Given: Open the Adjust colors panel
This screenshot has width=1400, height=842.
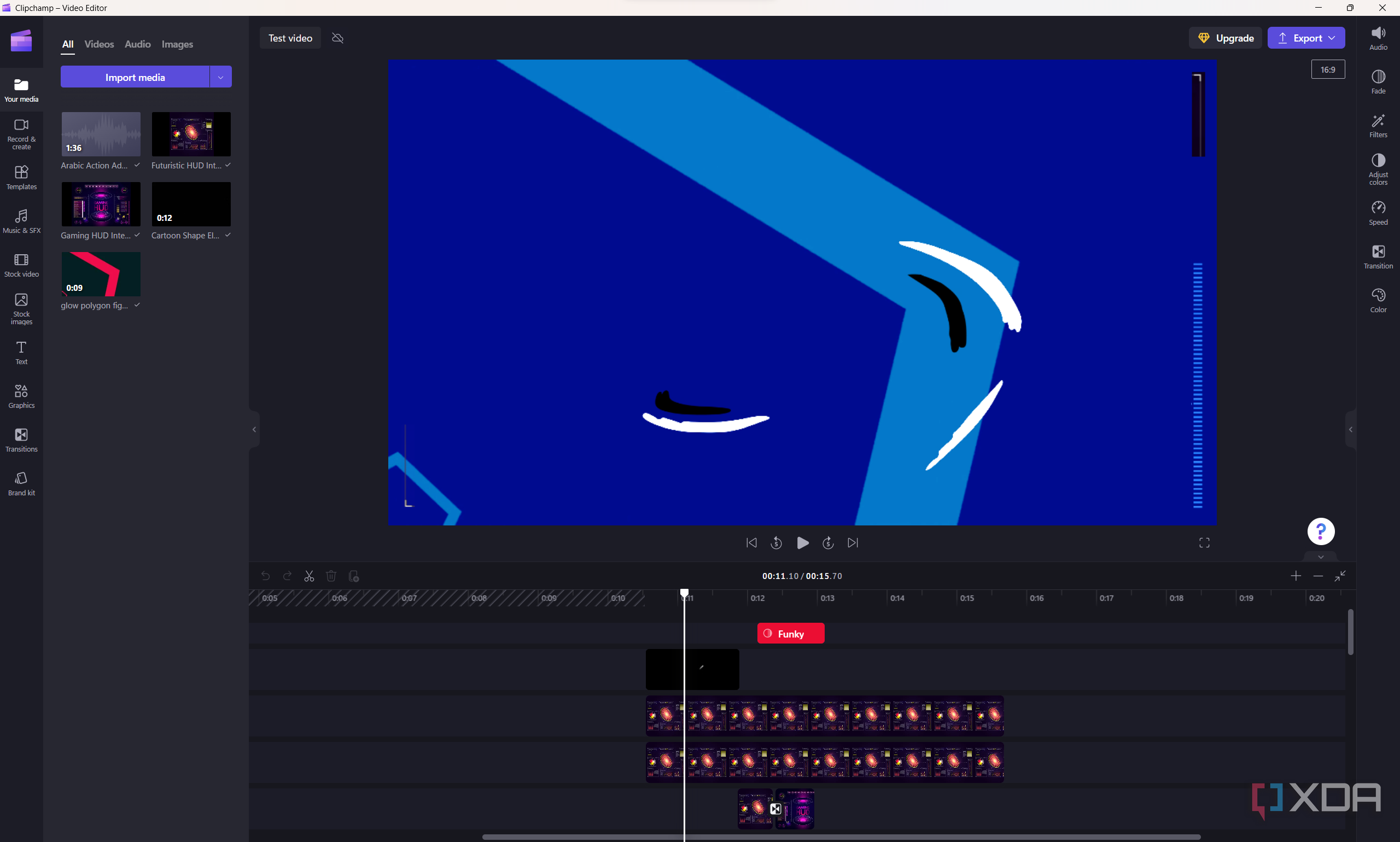Looking at the screenshot, I should [x=1378, y=169].
